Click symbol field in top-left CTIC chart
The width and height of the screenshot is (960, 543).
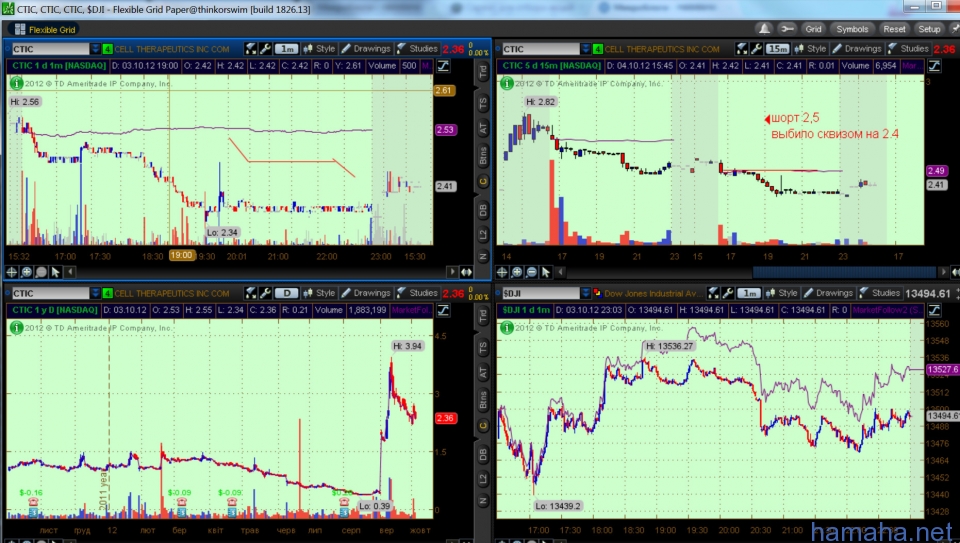click(x=50, y=49)
